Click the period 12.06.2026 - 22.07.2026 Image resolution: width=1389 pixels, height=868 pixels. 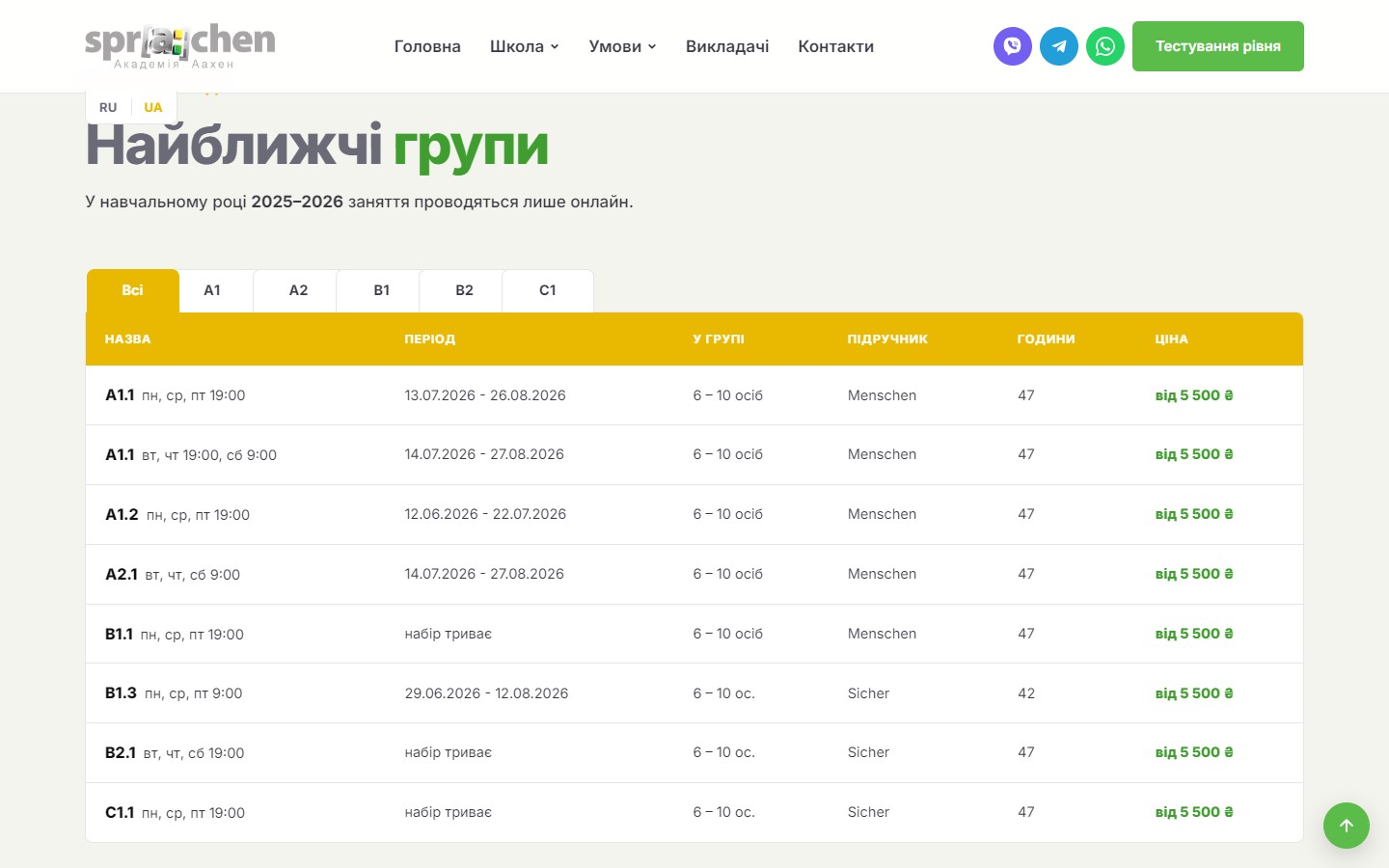[485, 514]
